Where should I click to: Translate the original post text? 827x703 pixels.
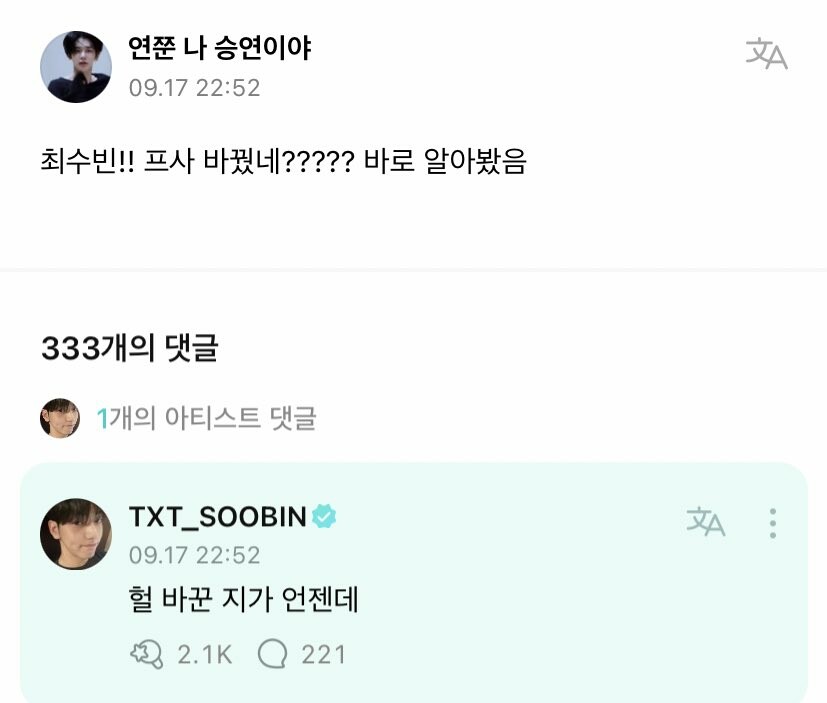coord(766,54)
